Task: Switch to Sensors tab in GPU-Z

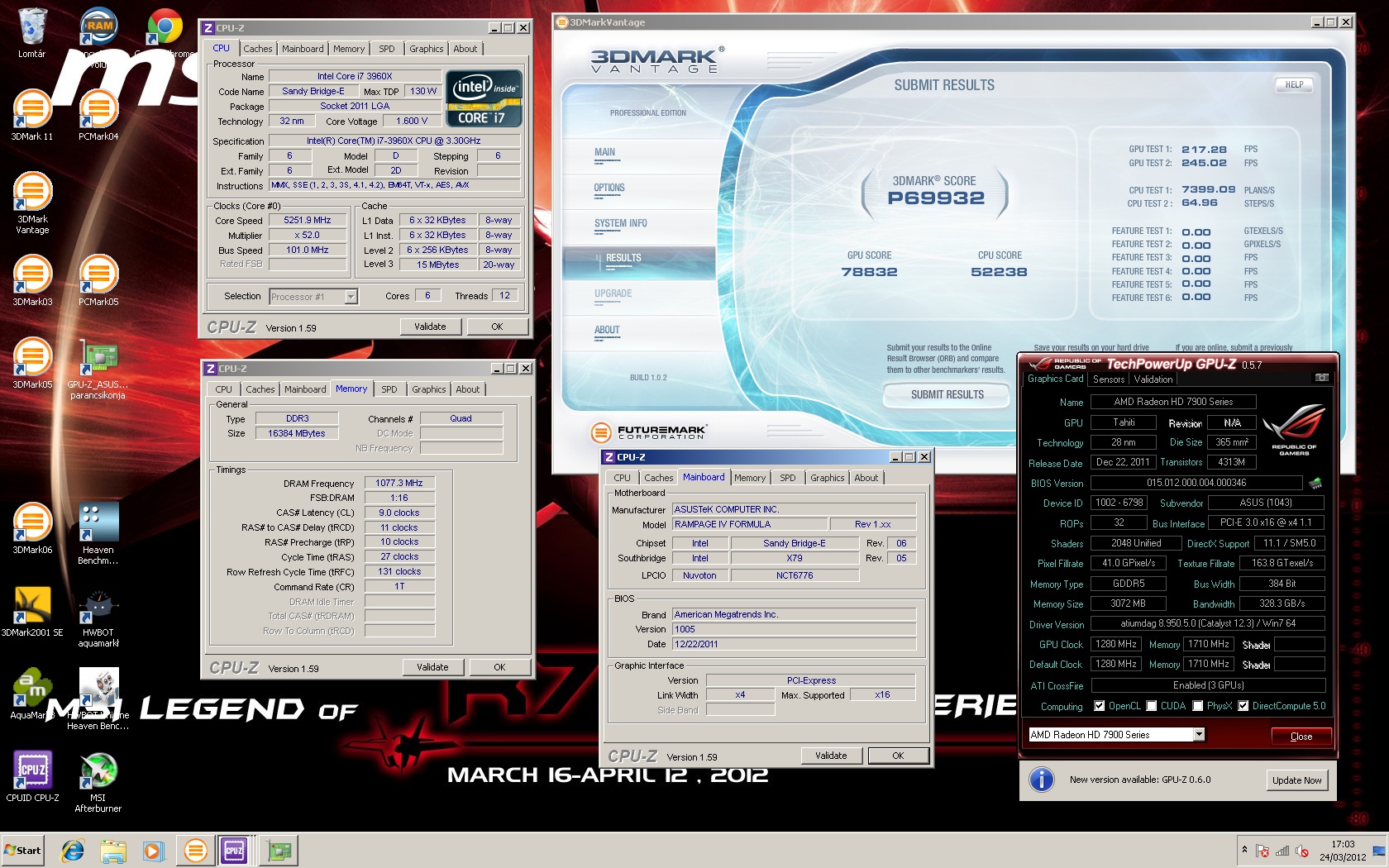Action: tap(1109, 379)
